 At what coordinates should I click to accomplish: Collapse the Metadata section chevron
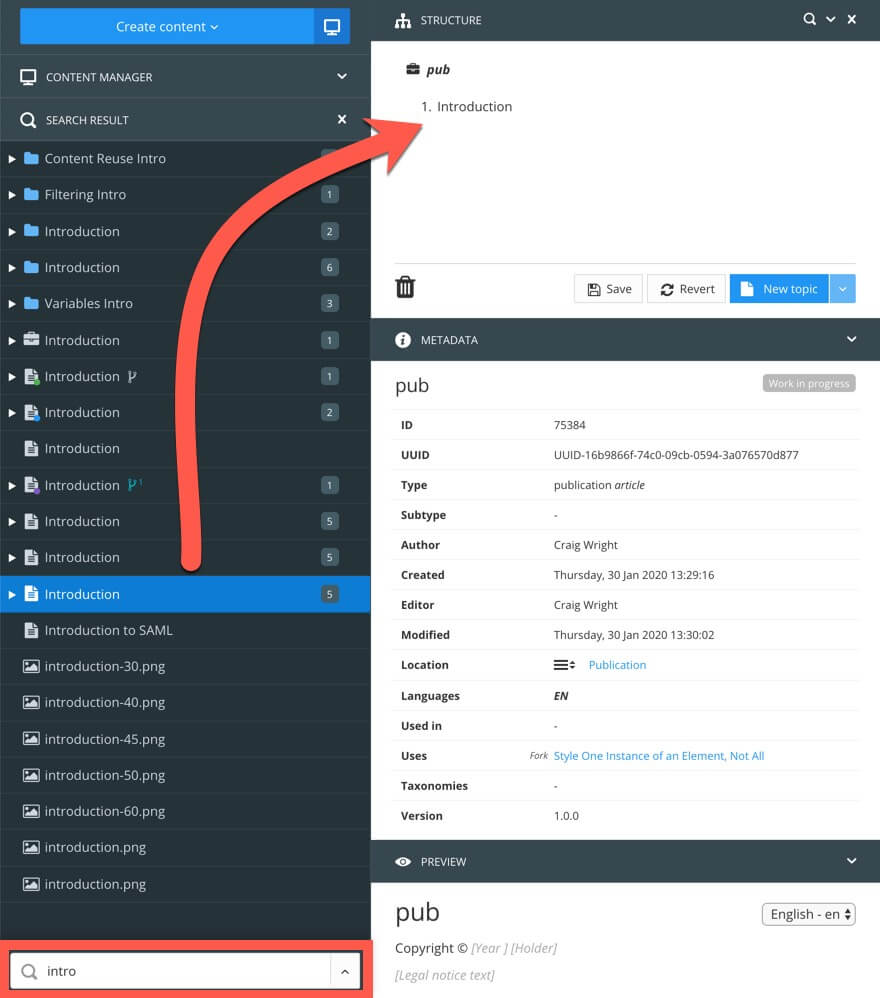pyautogui.click(x=851, y=339)
